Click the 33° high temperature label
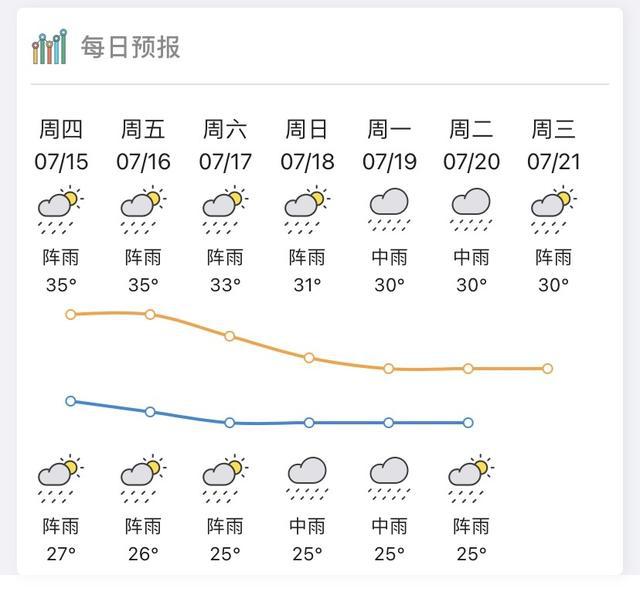The height and width of the screenshot is (592, 640). (x=225, y=285)
